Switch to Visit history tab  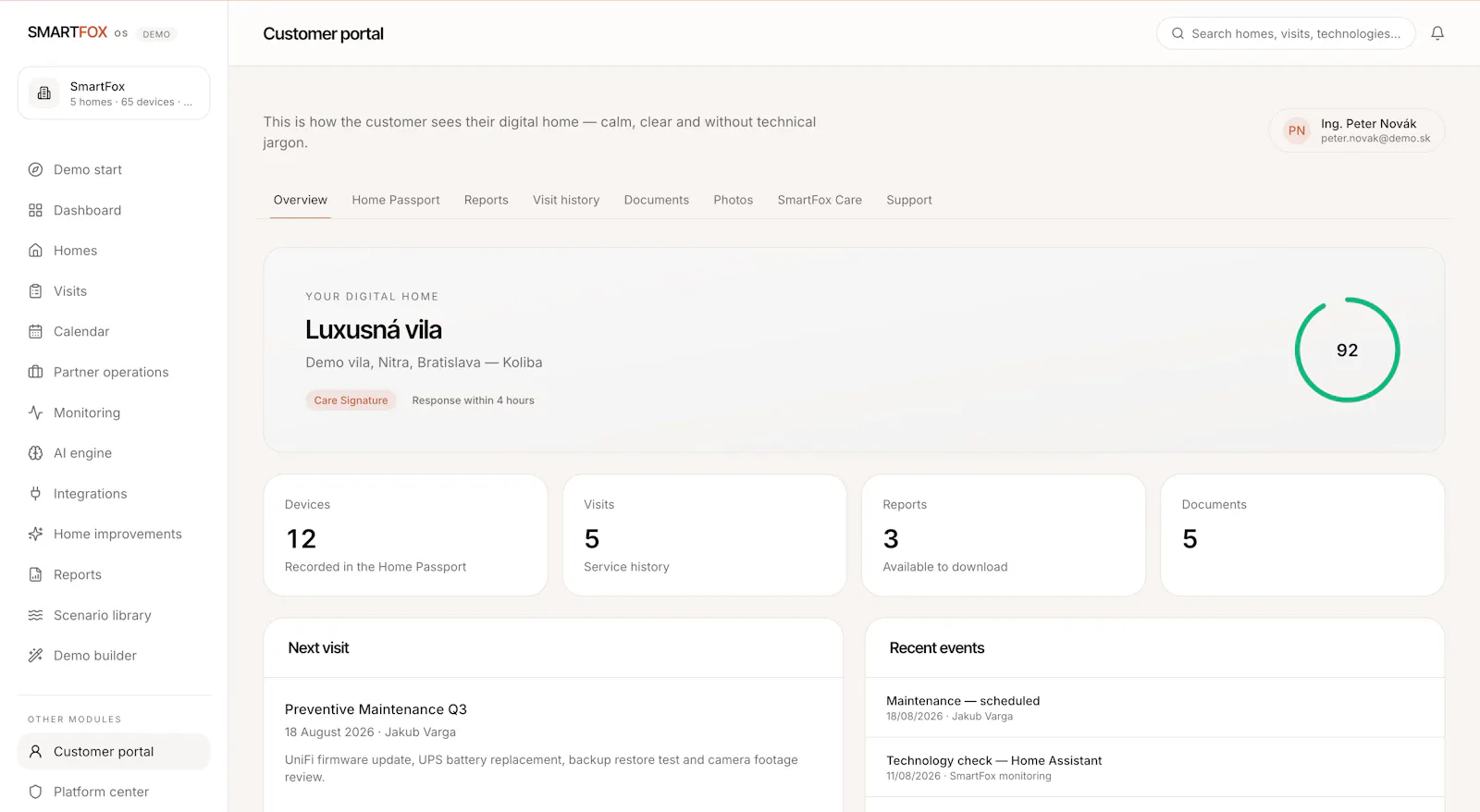[566, 200]
